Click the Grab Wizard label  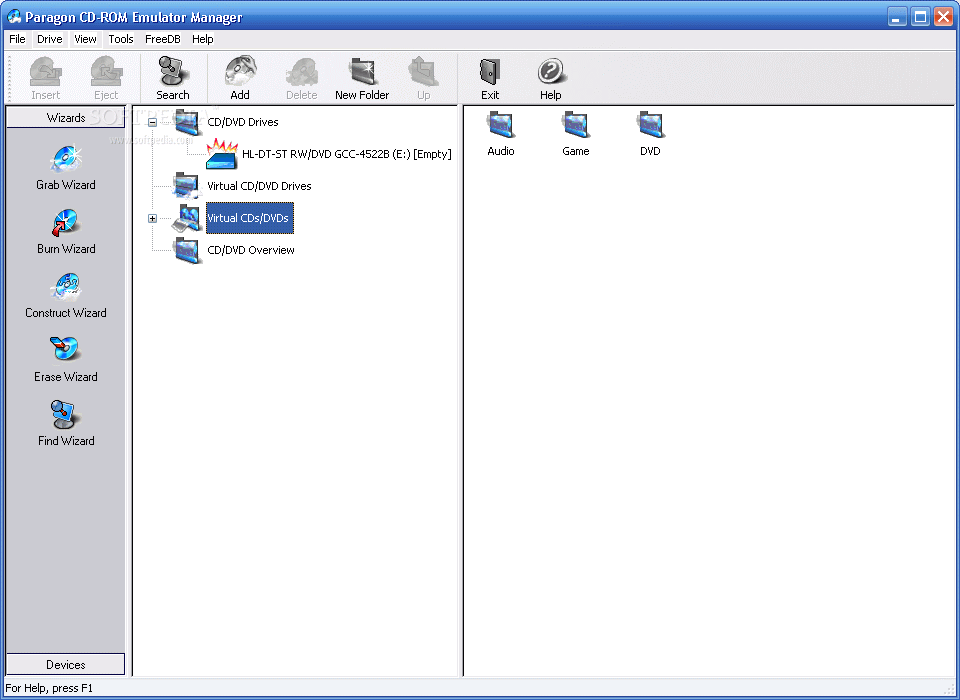coord(66,185)
